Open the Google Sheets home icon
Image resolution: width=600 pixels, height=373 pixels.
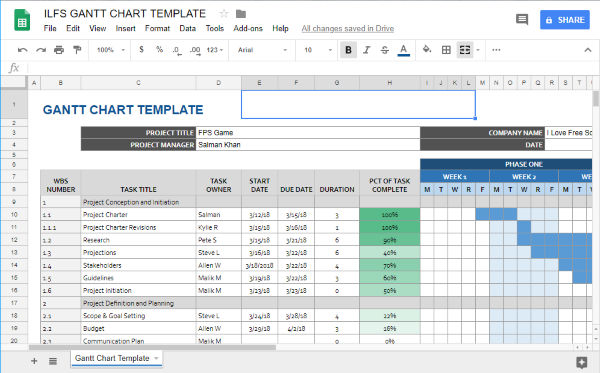(x=22, y=20)
